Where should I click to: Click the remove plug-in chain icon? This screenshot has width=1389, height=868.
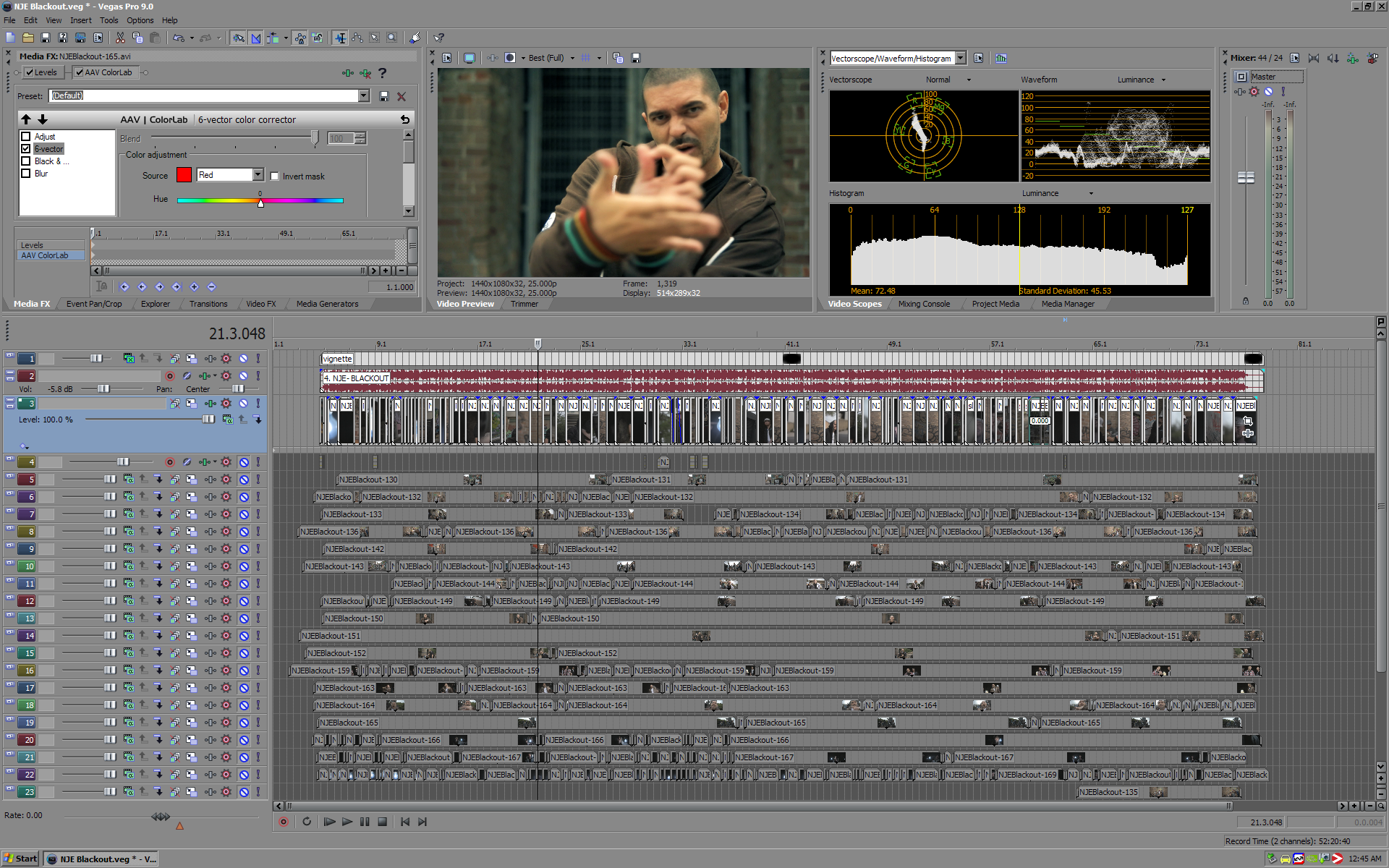coord(366,73)
